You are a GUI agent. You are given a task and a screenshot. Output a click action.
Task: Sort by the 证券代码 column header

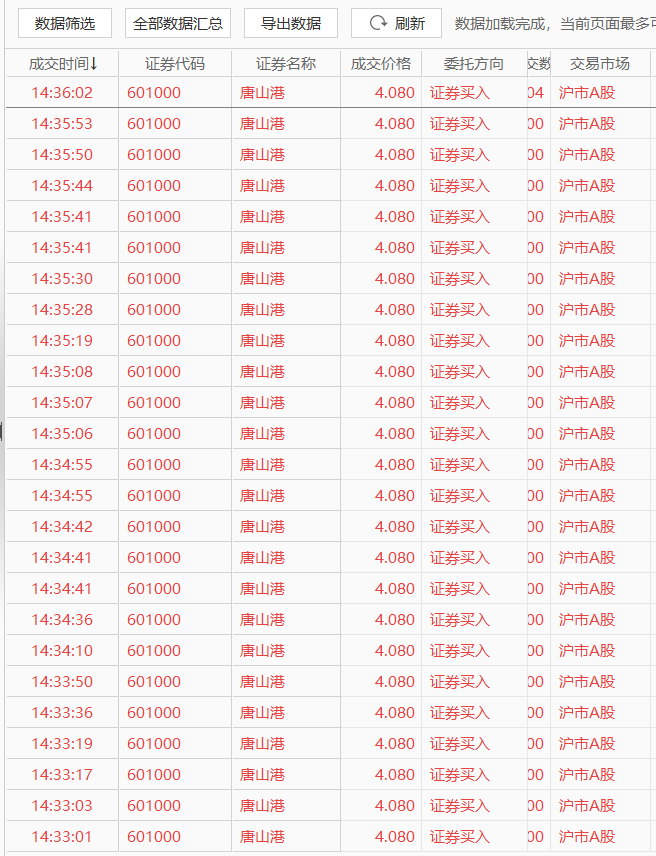174,64
